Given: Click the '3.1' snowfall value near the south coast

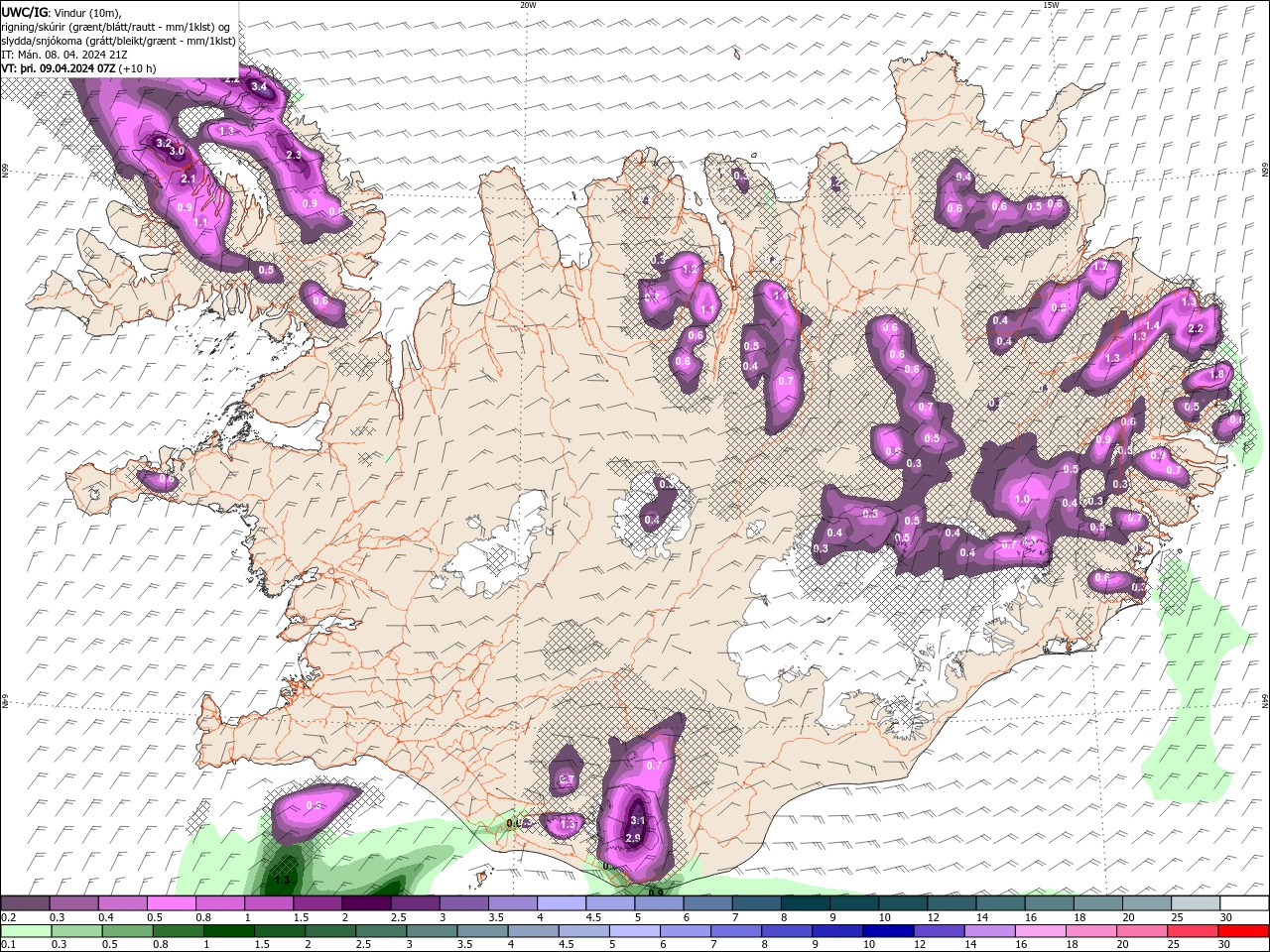Looking at the screenshot, I should [x=638, y=821].
